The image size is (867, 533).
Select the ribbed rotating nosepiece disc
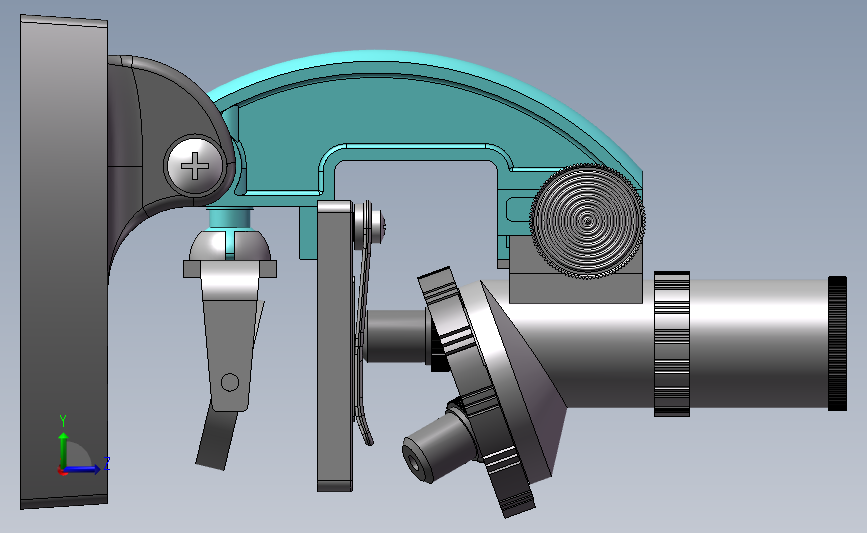[476, 393]
